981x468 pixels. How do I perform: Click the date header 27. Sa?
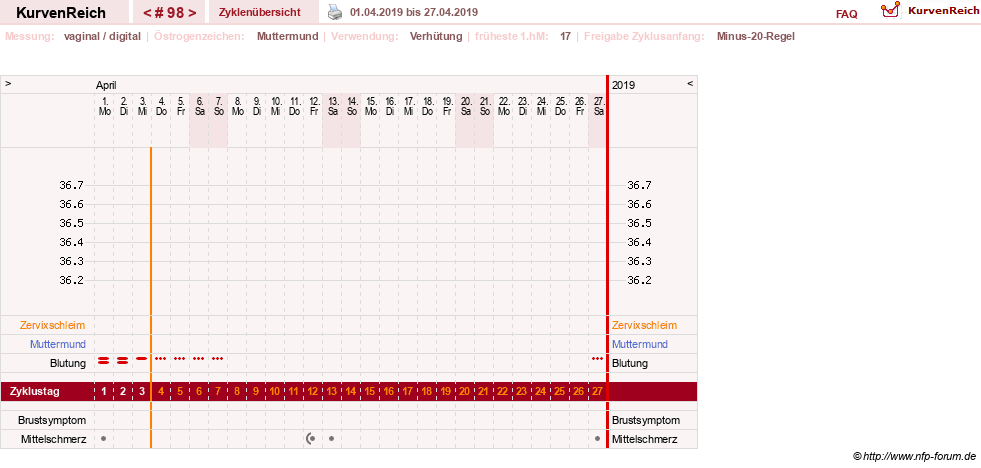[599, 106]
